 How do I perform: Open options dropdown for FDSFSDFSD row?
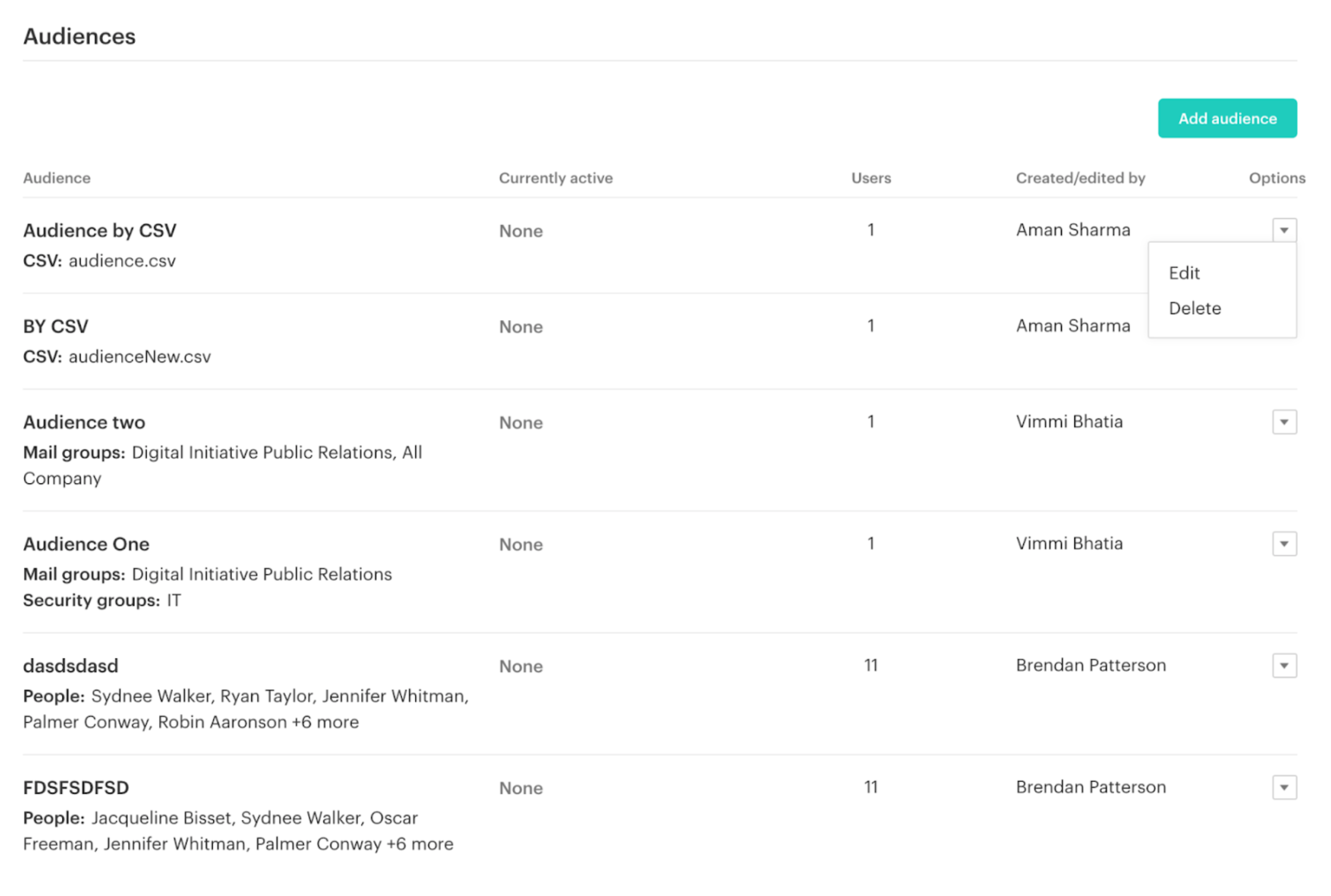(1284, 787)
